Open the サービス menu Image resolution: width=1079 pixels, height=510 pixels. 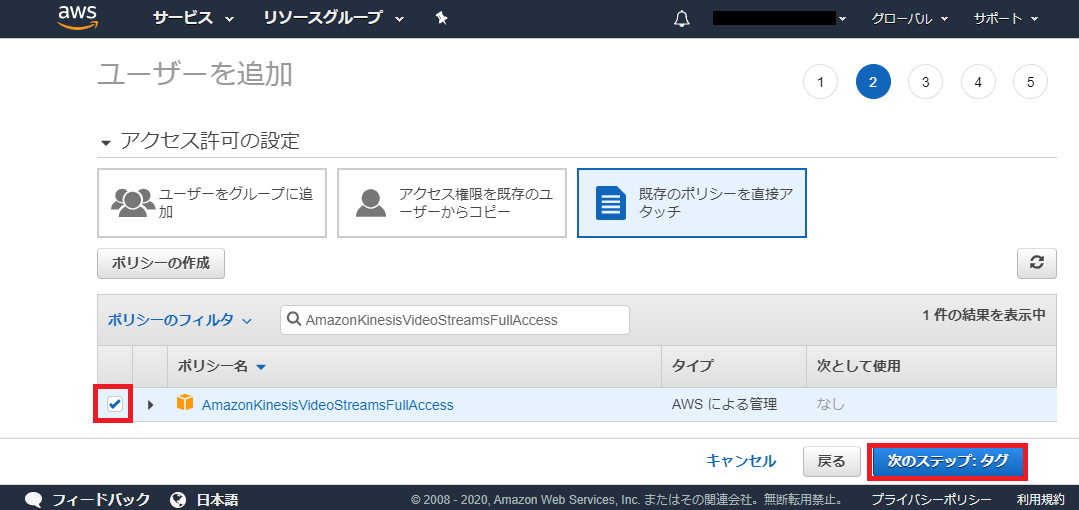coord(193,19)
